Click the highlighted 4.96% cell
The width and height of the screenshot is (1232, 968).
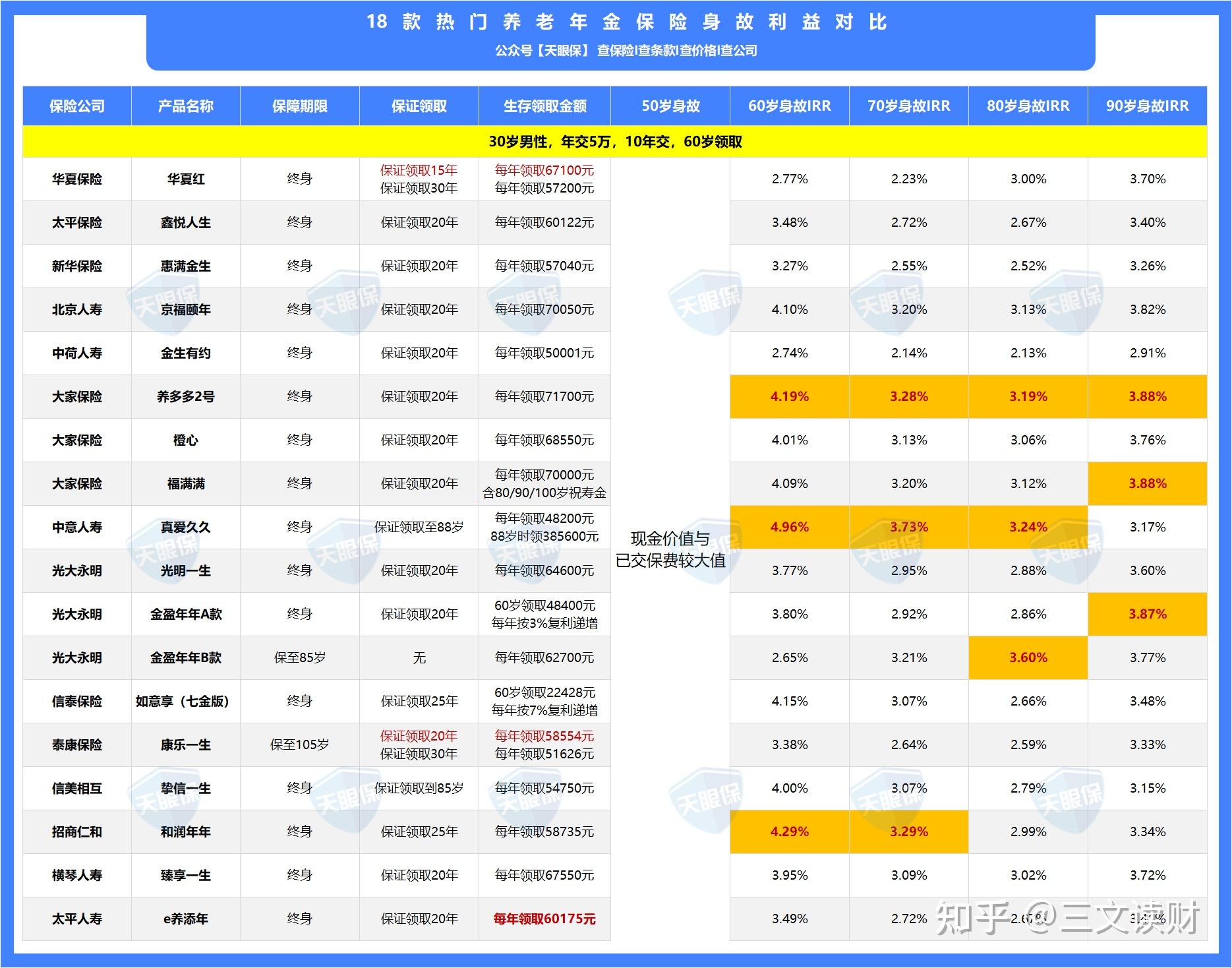pyautogui.click(x=790, y=528)
